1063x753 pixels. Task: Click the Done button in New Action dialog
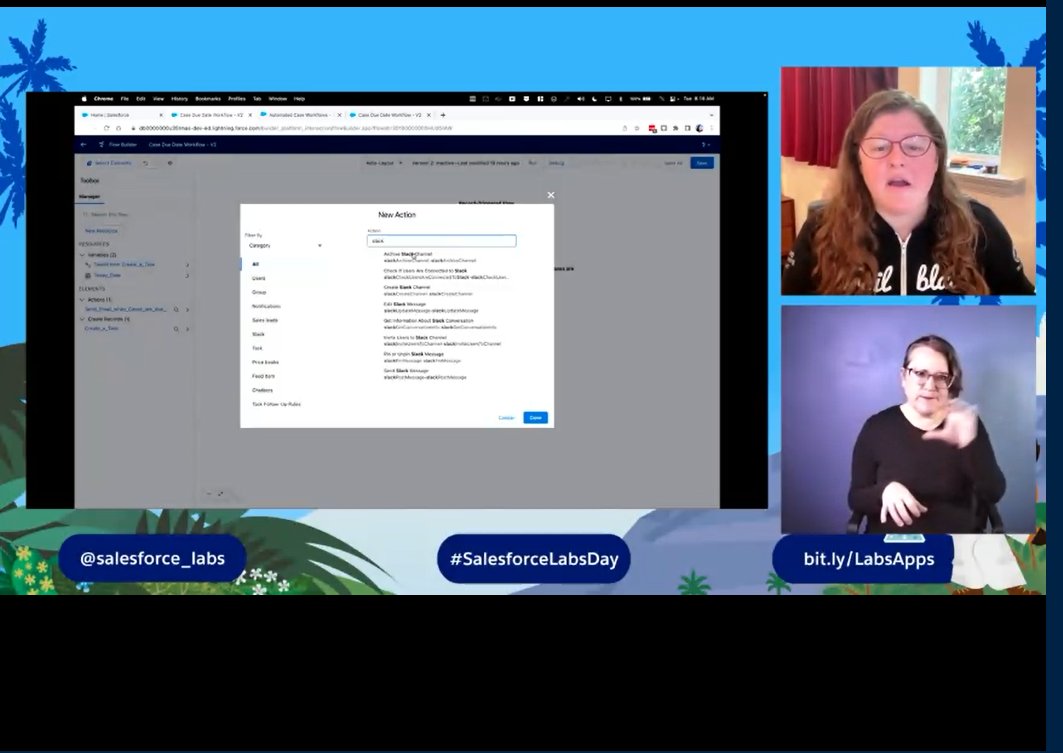[535, 418]
